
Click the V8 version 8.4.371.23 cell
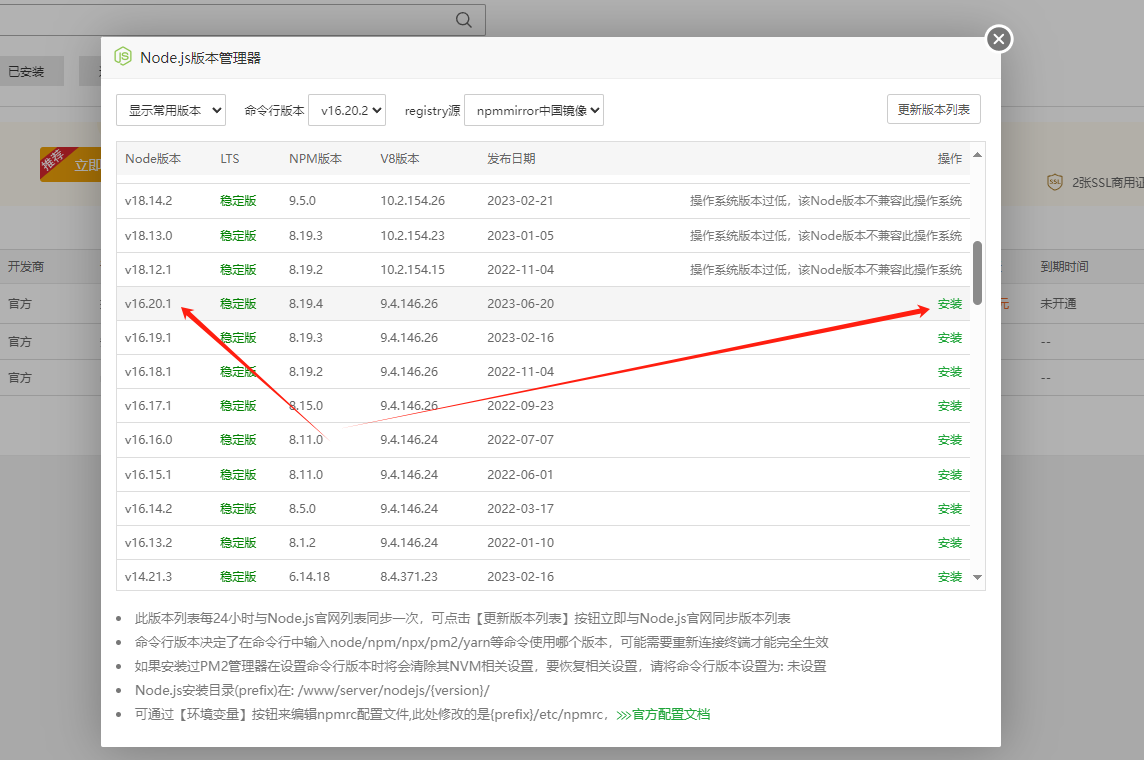(x=409, y=576)
